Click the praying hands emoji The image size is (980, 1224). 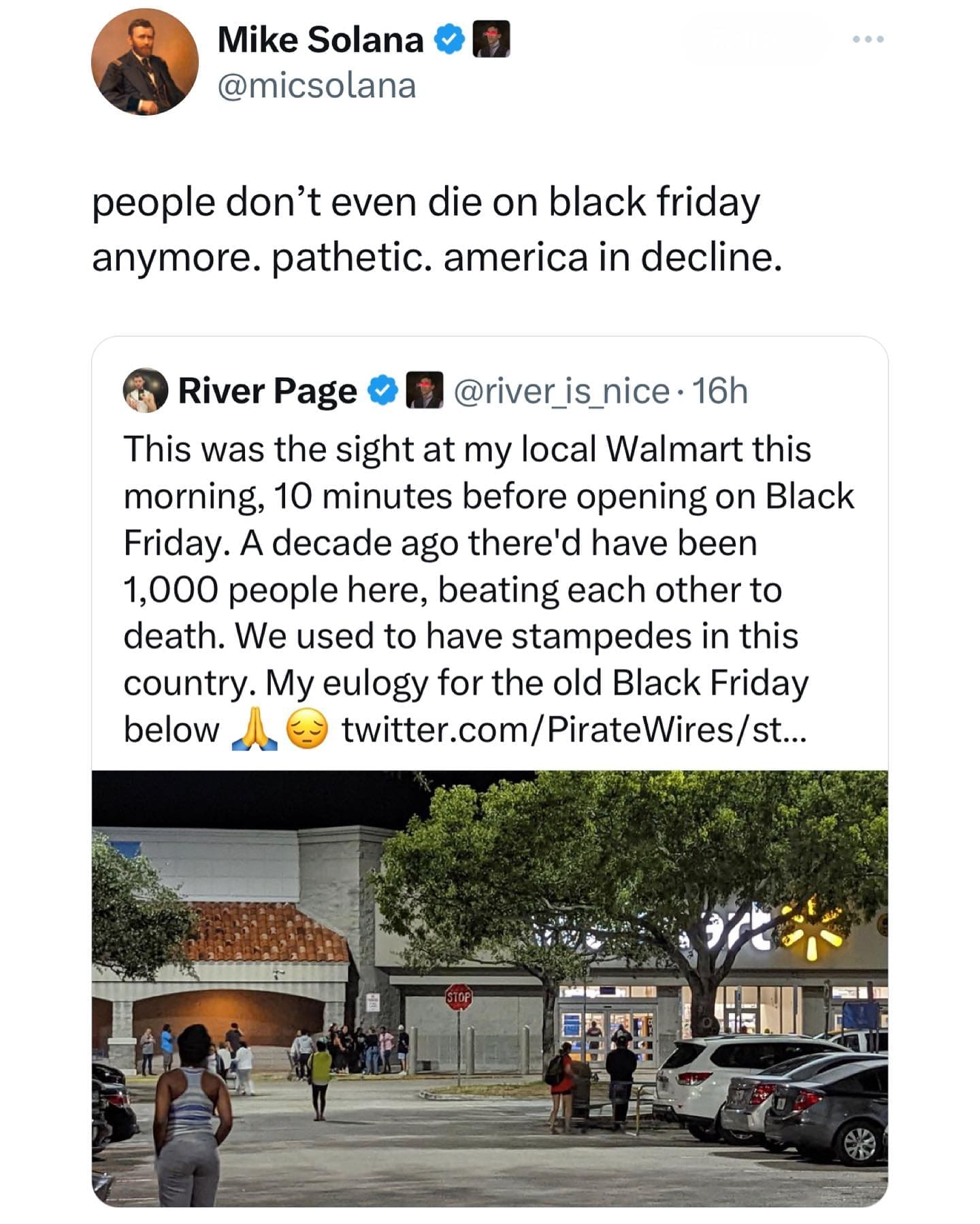(x=255, y=729)
